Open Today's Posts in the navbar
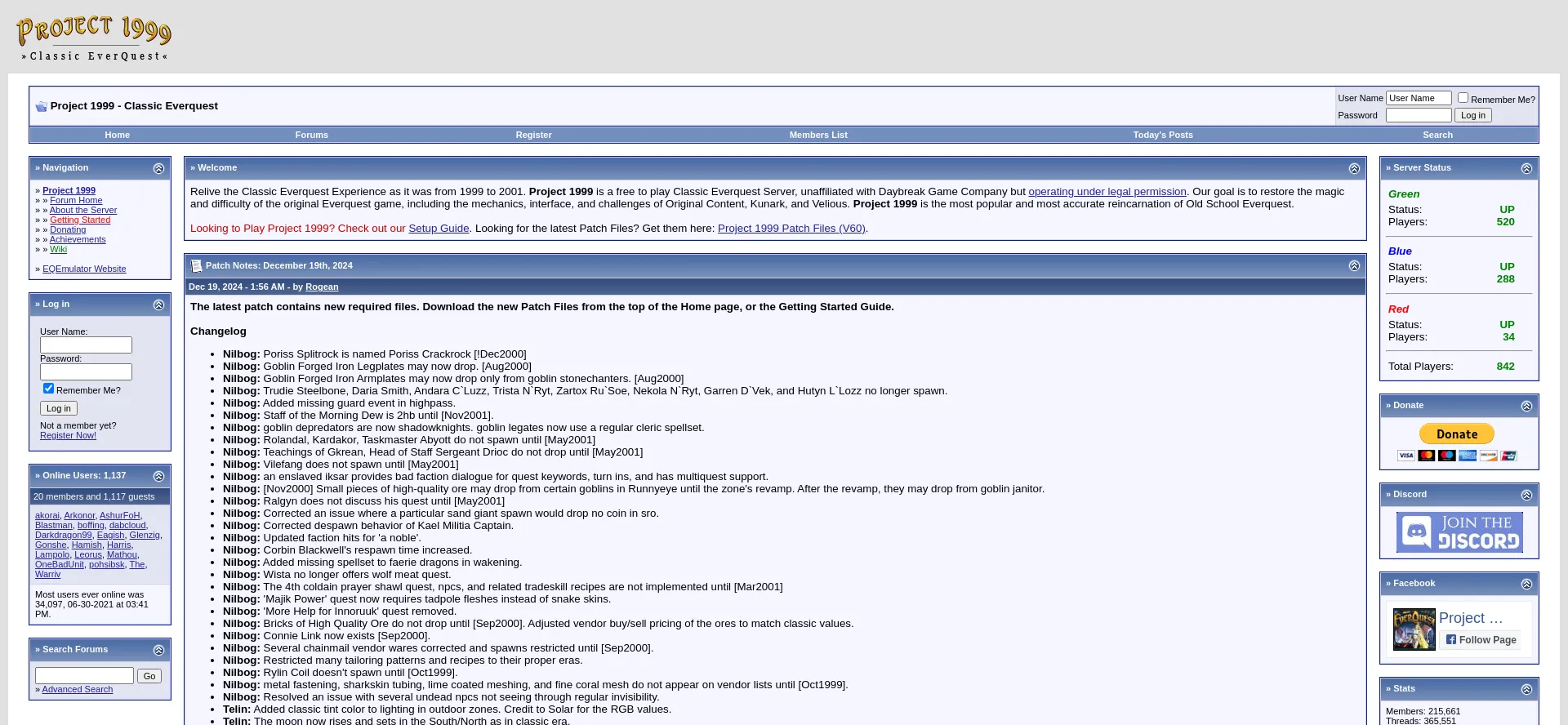Viewport: 1568px width, 725px height. [x=1162, y=135]
